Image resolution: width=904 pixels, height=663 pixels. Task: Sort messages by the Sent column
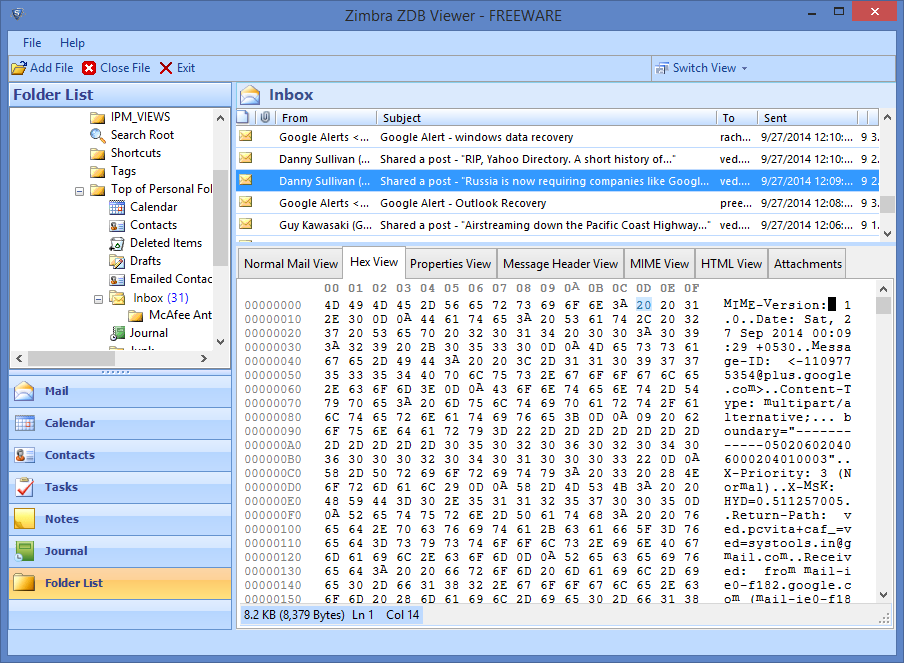807,118
